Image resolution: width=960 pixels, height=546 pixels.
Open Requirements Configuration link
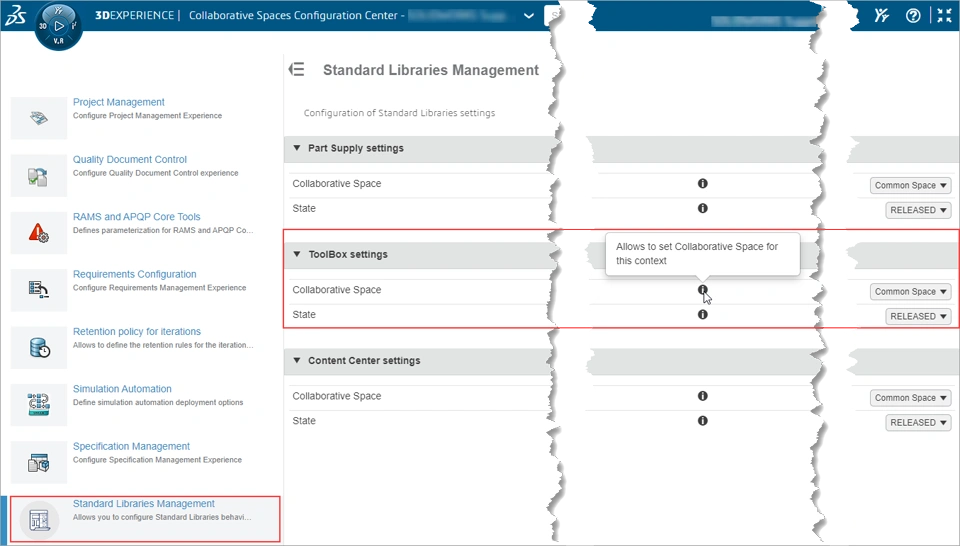tap(135, 274)
